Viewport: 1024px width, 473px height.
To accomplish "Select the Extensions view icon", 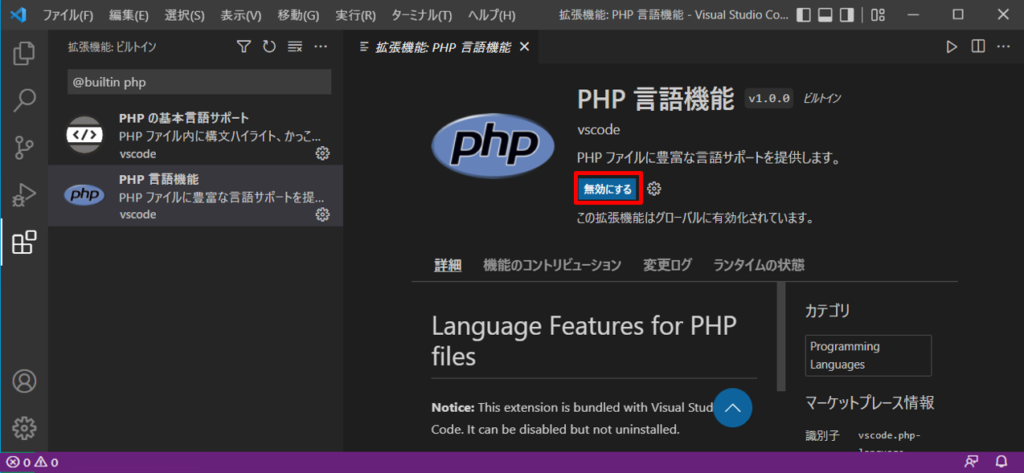I will (x=24, y=242).
